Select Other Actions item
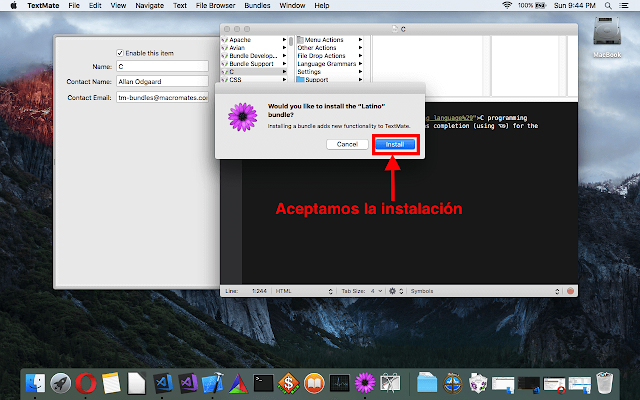640x400 pixels. [317, 48]
